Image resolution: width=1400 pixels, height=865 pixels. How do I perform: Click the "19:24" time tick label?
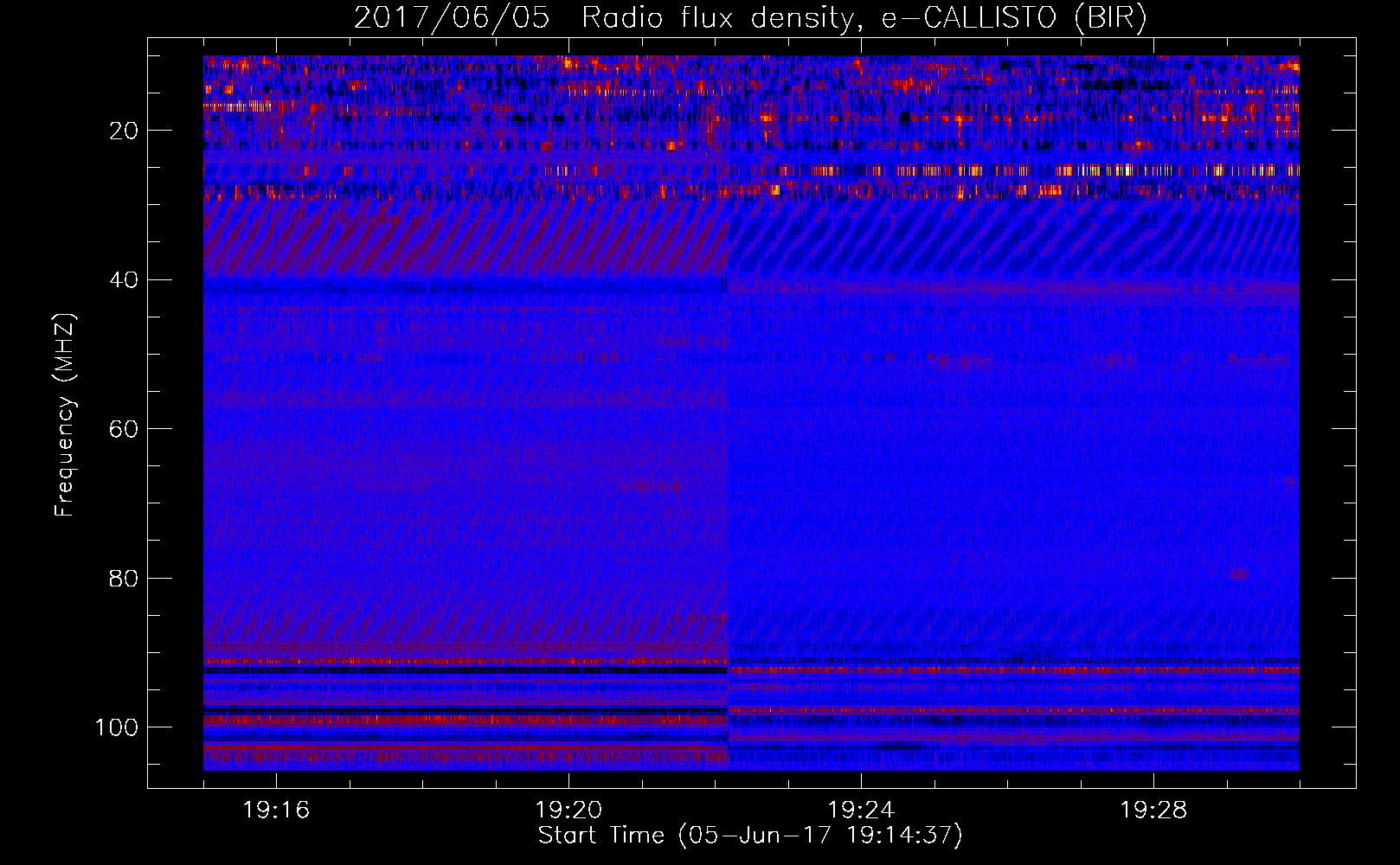coord(861,811)
